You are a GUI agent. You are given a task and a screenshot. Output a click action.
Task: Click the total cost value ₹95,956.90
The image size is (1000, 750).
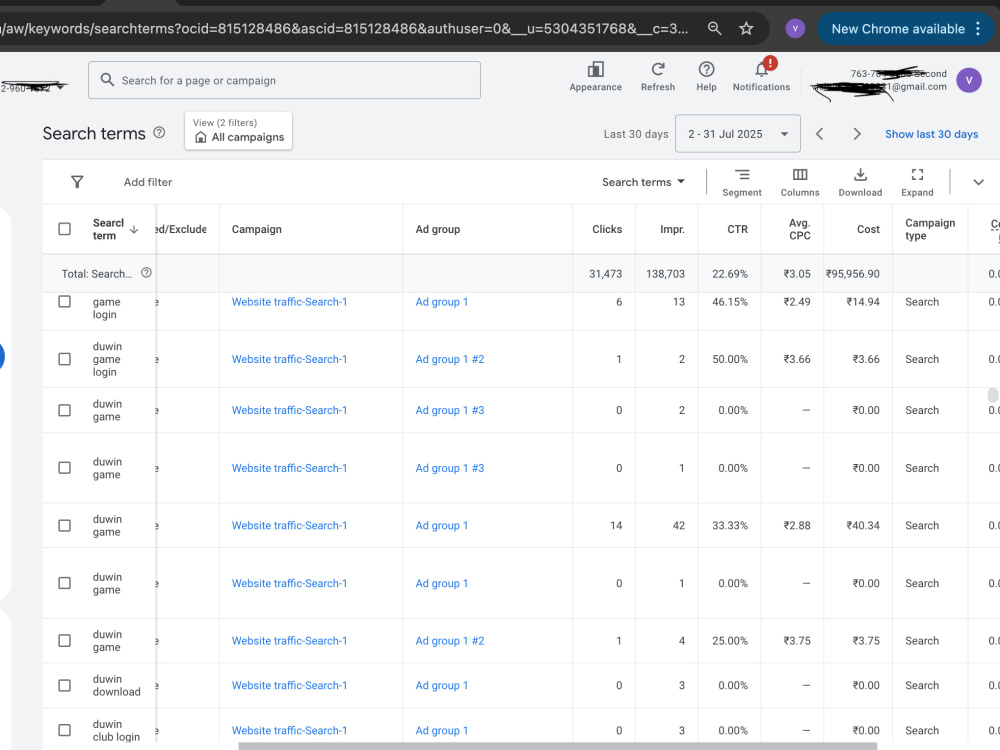pyautogui.click(x=853, y=274)
